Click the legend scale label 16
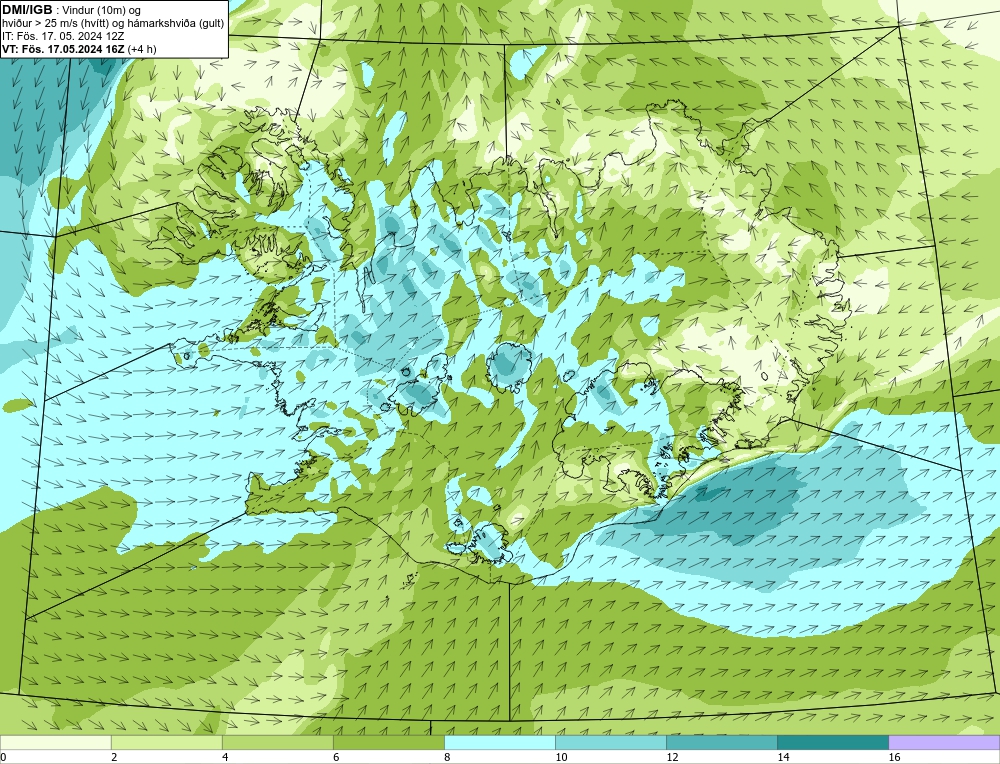This screenshot has width=1000, height=764. coord(894,757)
